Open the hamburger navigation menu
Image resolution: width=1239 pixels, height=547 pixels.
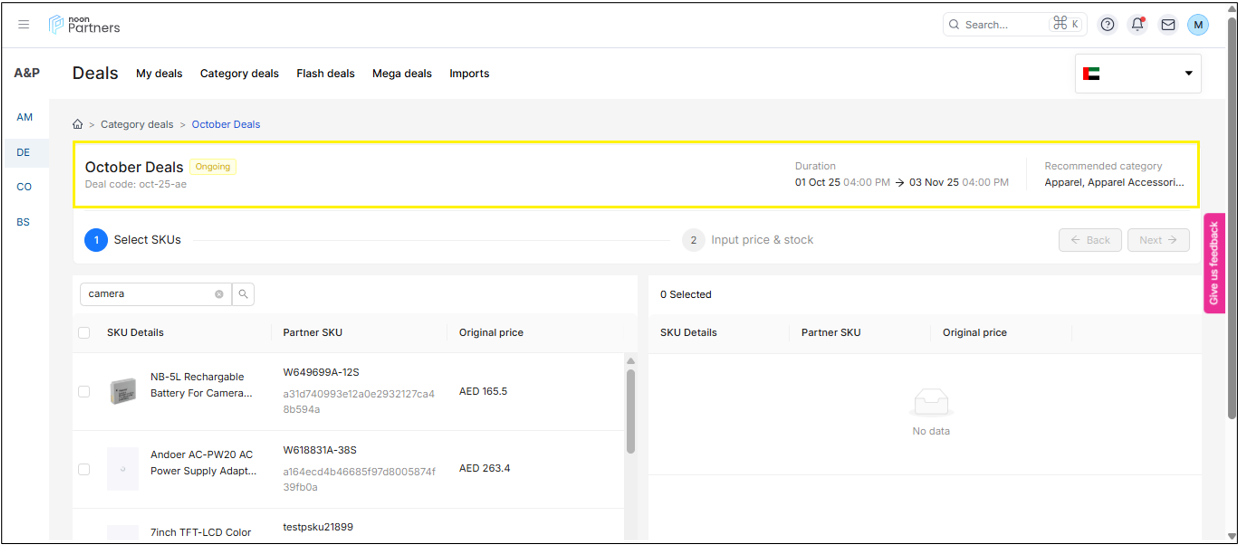pyautogui.click(x=24, y=25)
